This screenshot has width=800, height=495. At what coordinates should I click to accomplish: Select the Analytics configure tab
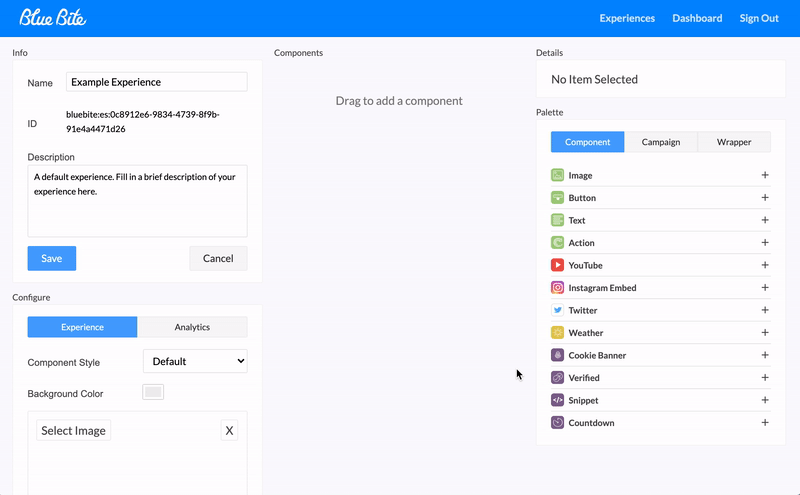point(192,327)
